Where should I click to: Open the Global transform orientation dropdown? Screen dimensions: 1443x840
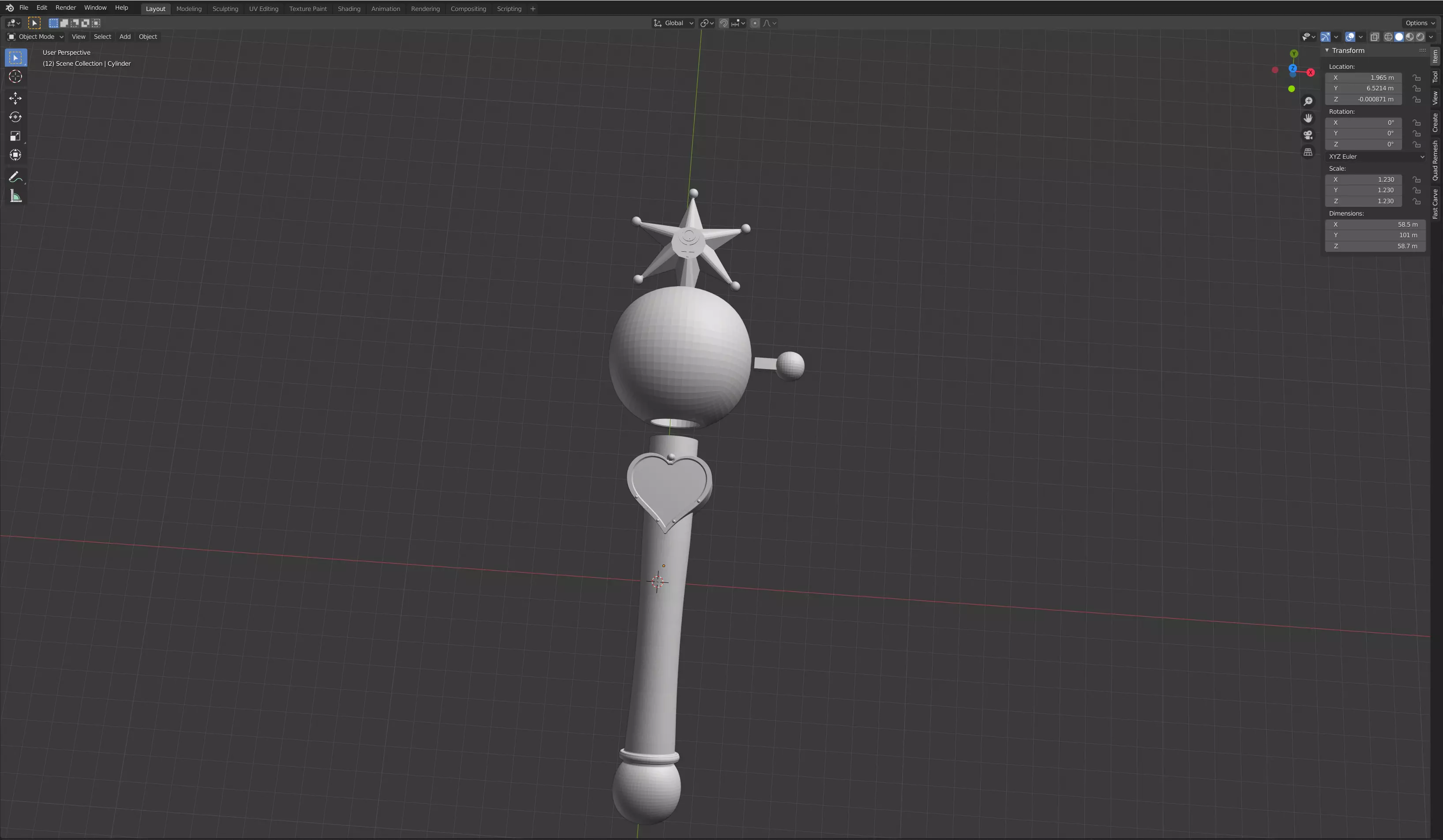pos(673,23)
